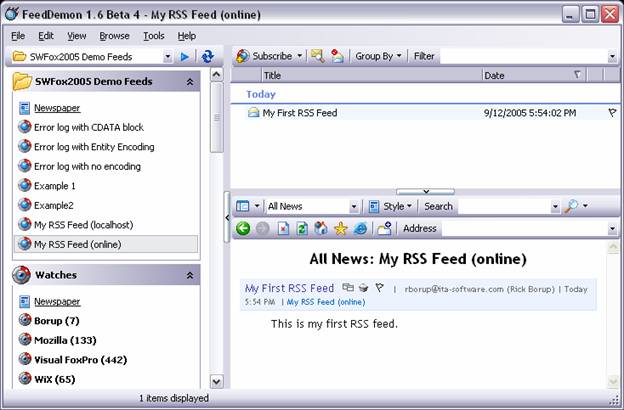Open the My First RSS Feed headline link
This screenshot has width=624, height=410.
(x=289, y=288)
